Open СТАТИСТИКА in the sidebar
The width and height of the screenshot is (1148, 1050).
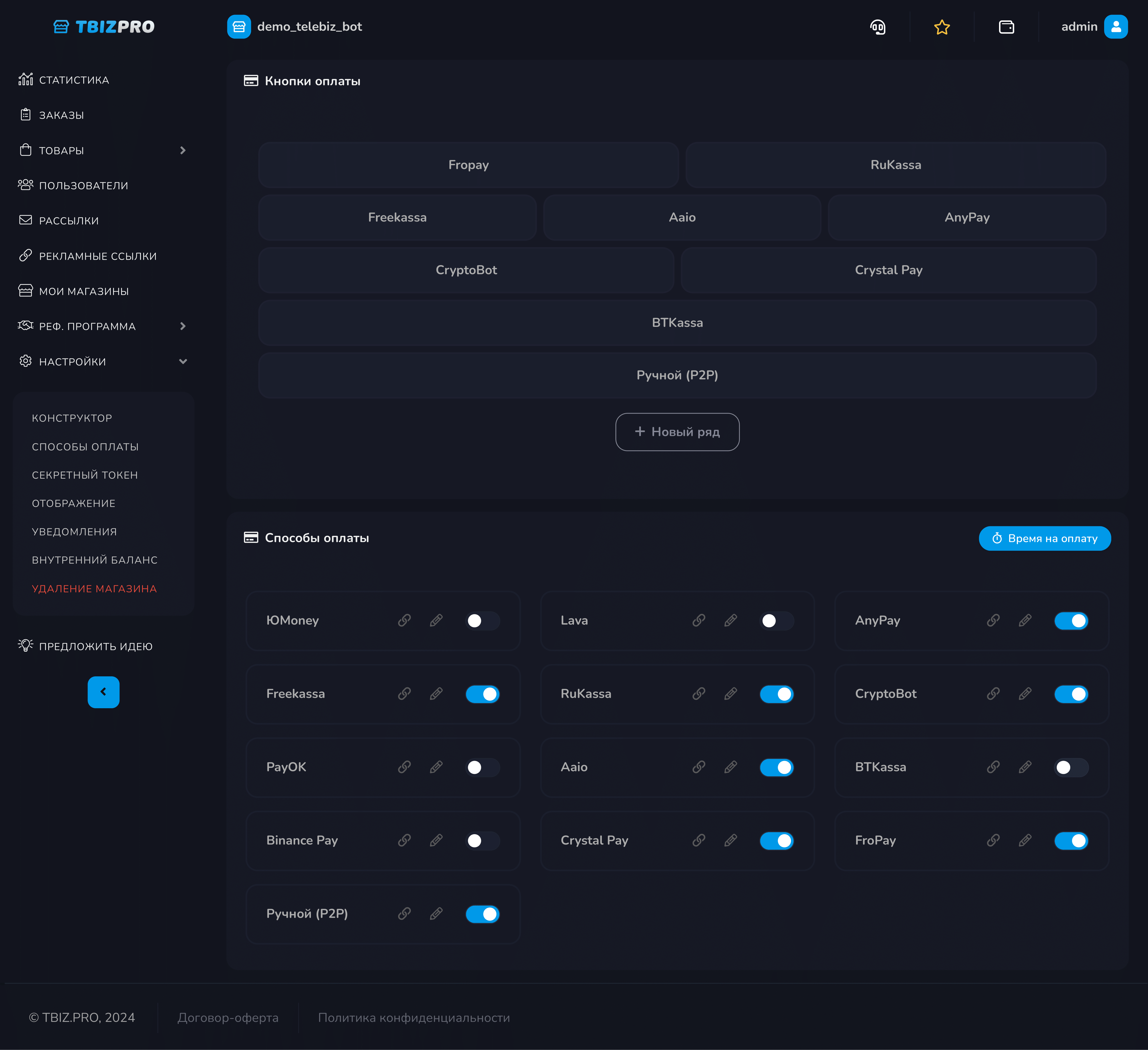pos(64,80)
